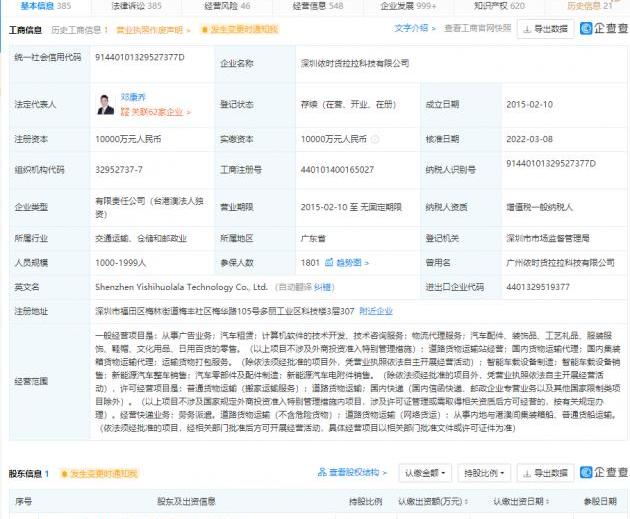
Task: Open the 企业类型 label link
Action: pyautogui.click(x=31, y=207)
